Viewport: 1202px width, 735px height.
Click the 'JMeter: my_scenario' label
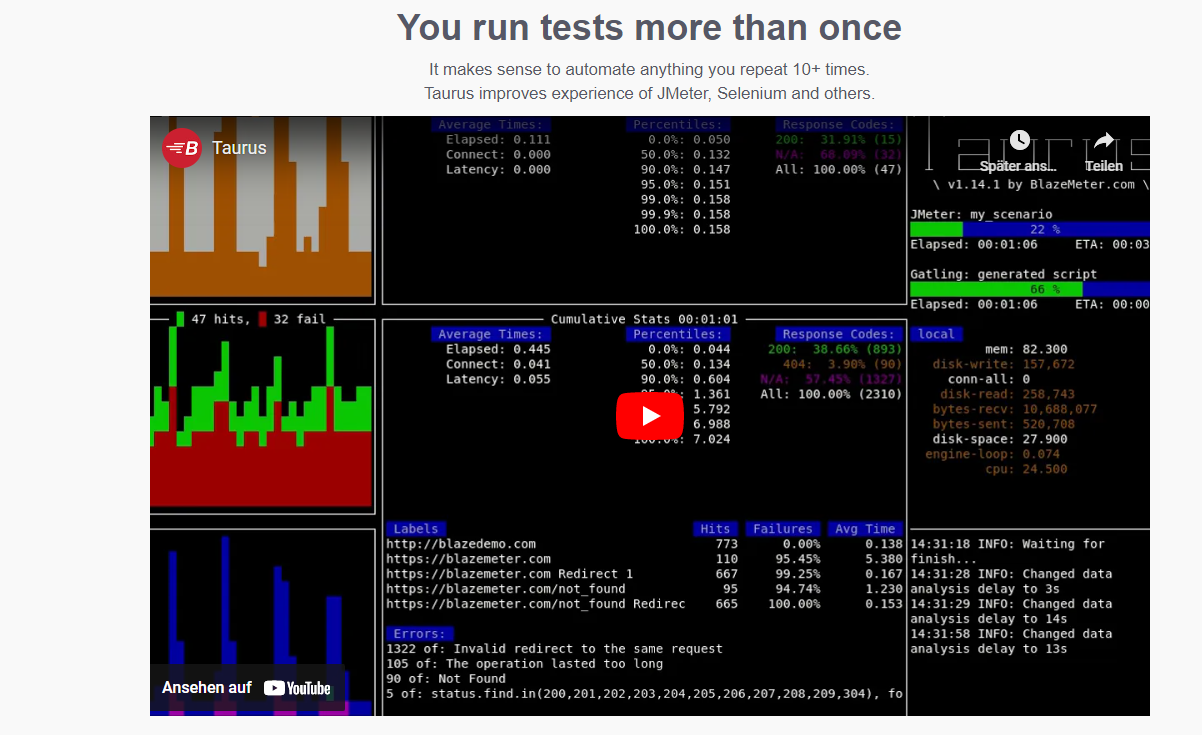tap(981, 214)
